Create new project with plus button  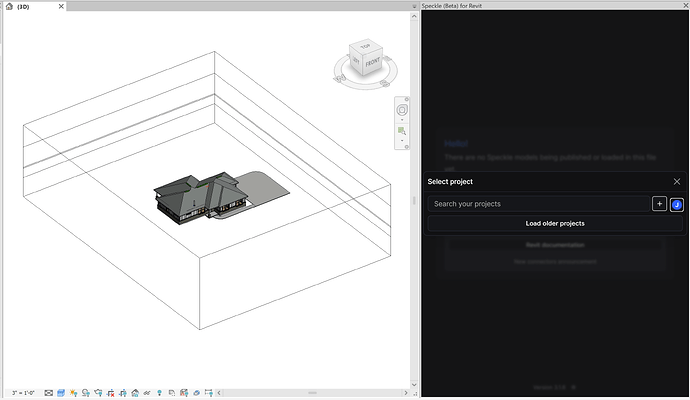click(x=659, y=204)
